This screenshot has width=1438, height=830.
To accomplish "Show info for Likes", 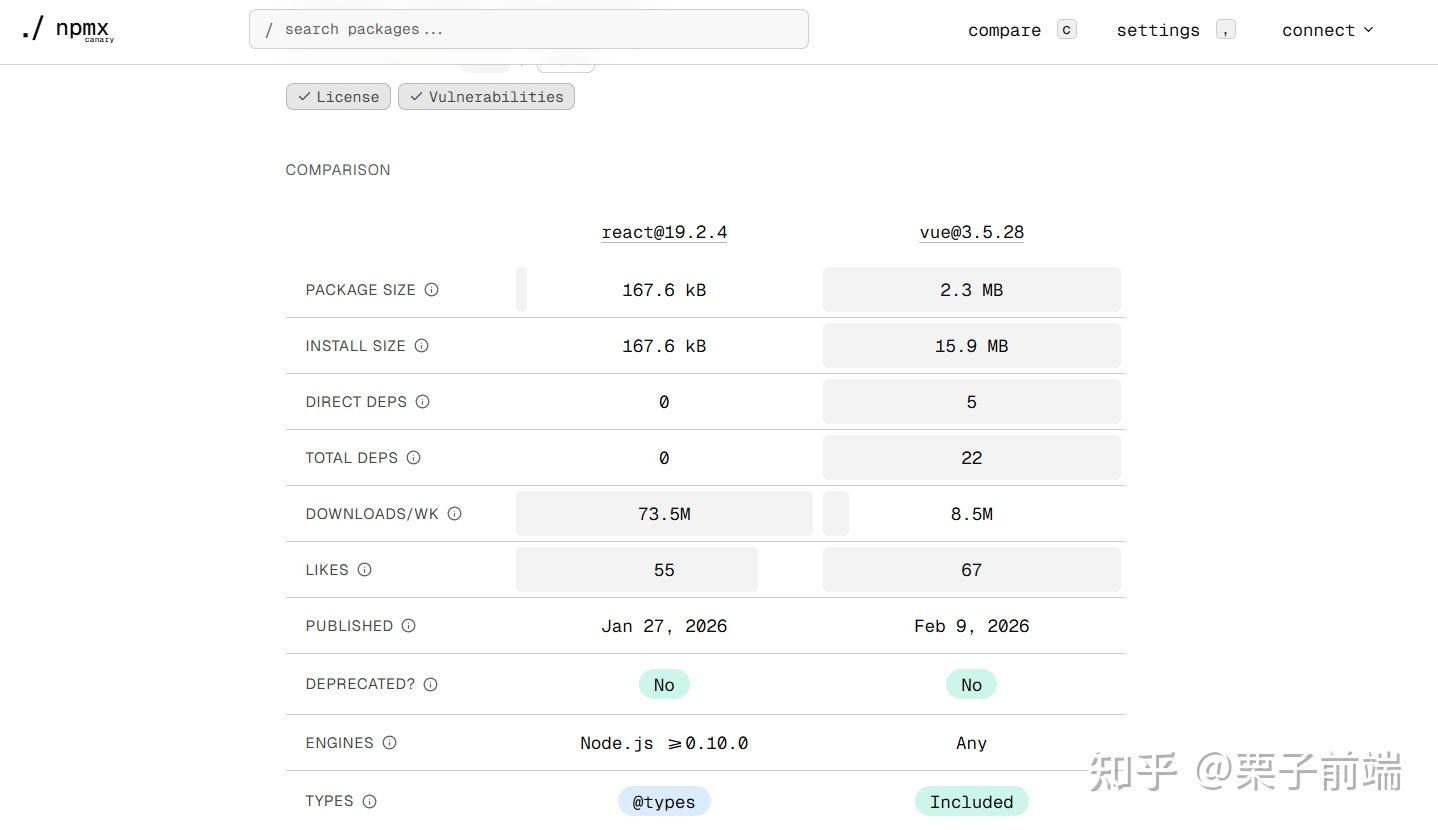I will [365, 570].
